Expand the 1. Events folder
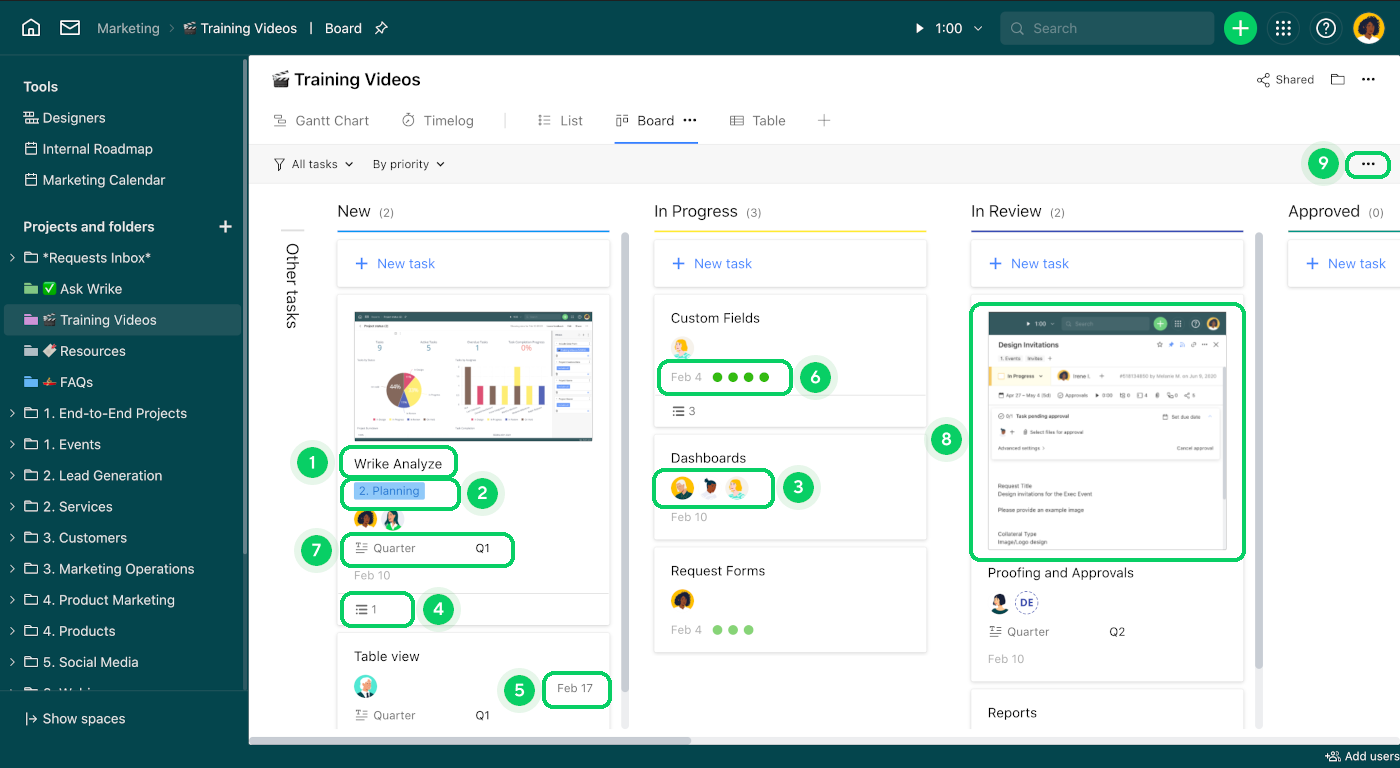 (x=12, y=444)
